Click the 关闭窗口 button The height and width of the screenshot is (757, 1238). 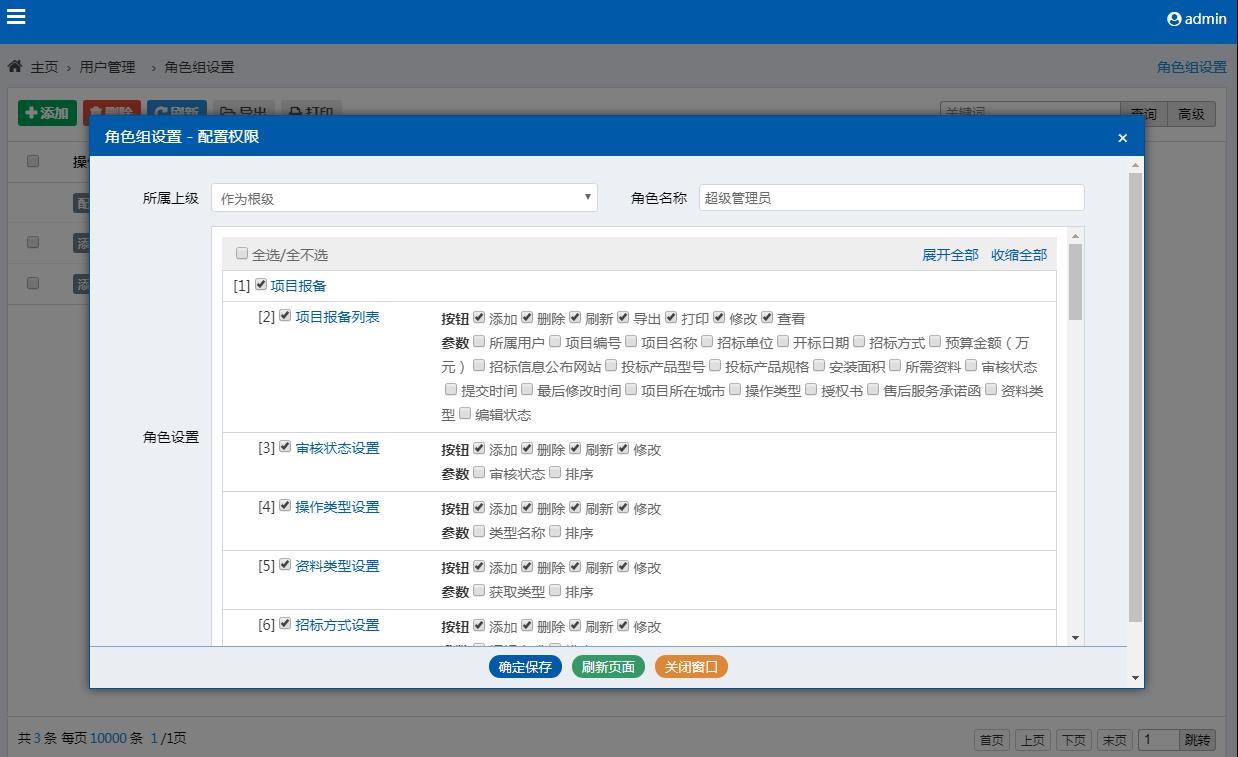[x=691, y=667]
